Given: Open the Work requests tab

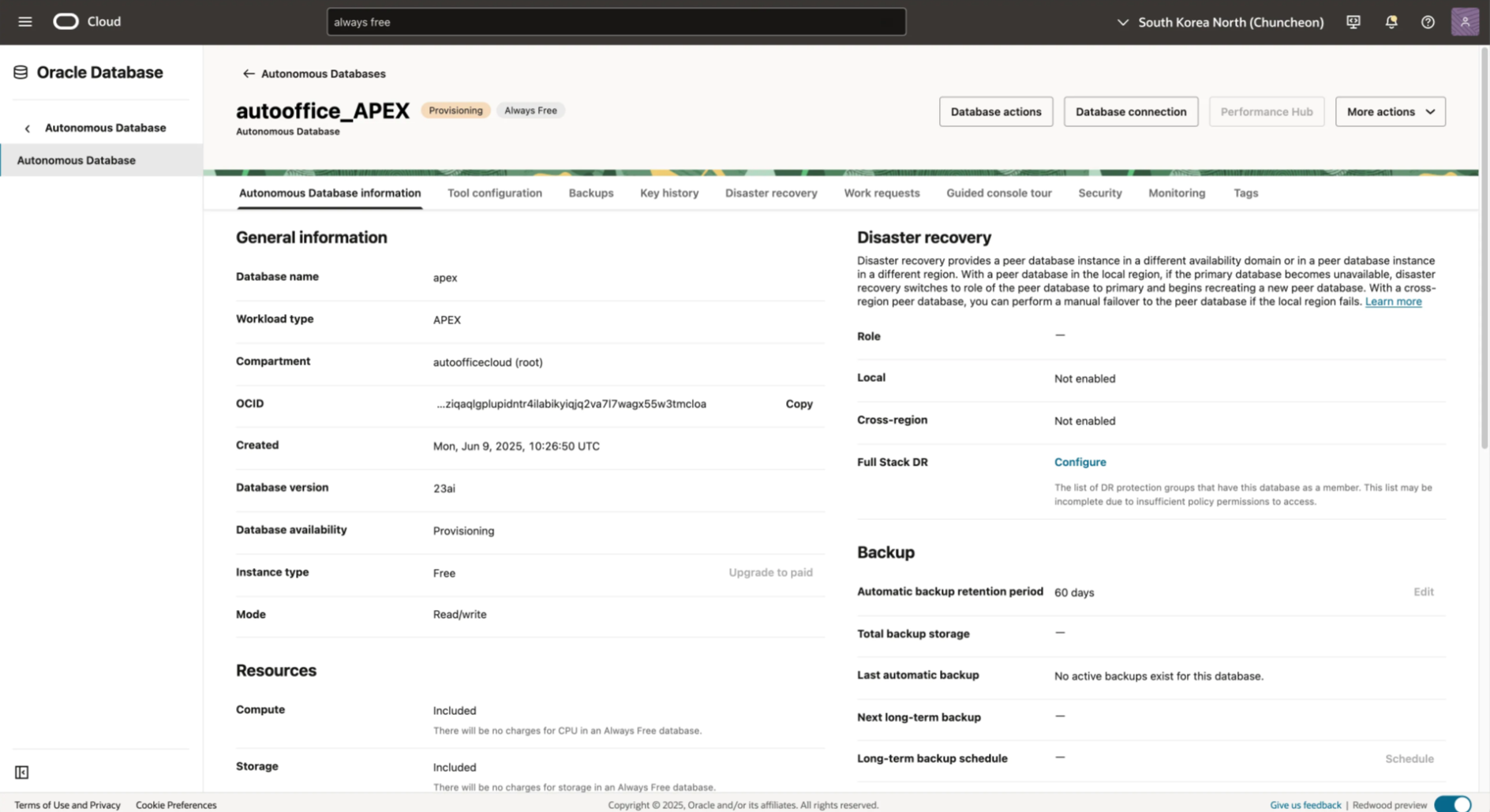Looking at the screenshot, I should [882, 193].
